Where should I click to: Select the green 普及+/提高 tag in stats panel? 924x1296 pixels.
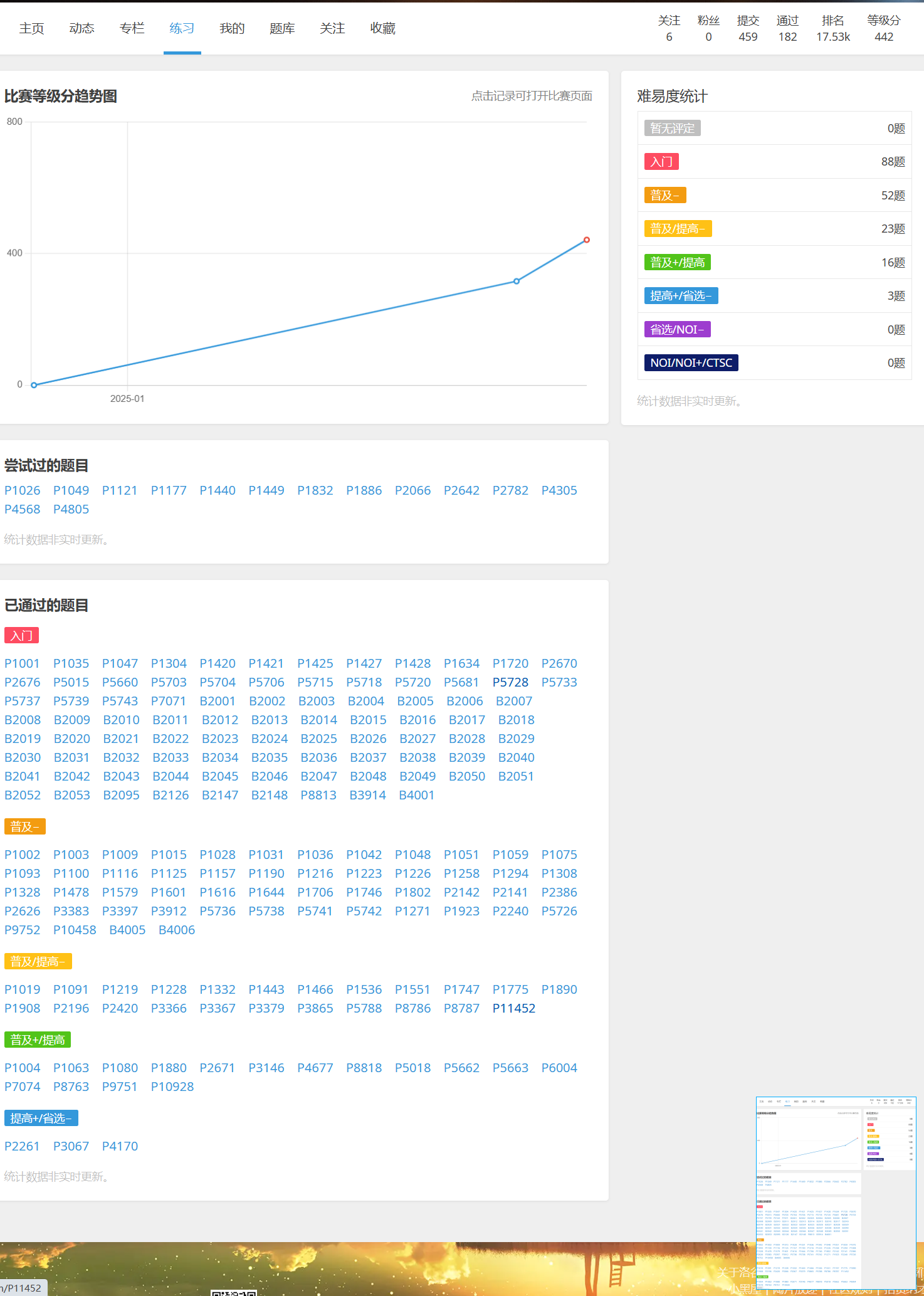pyautogui.click(x=678, y=262)
